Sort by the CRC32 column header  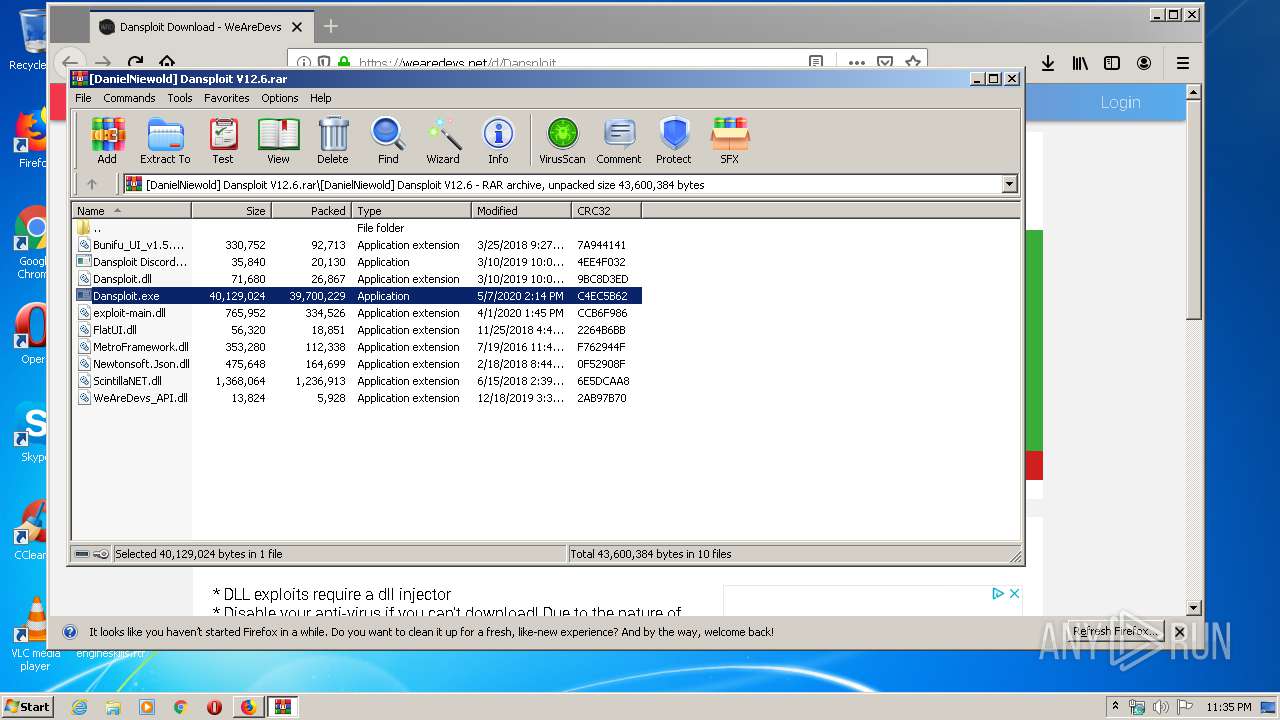tap(606, 211)
